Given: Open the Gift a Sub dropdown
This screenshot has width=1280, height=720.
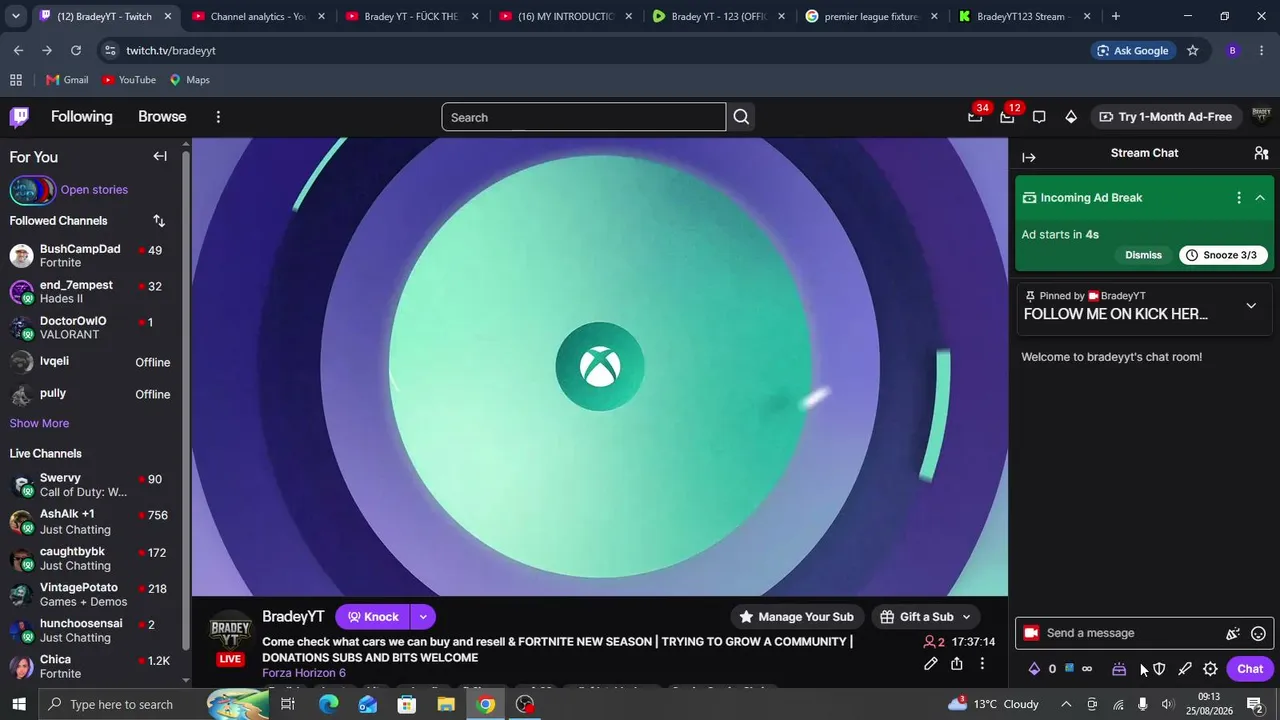Looking at the screenshot, I should click(x=925, y=617).
